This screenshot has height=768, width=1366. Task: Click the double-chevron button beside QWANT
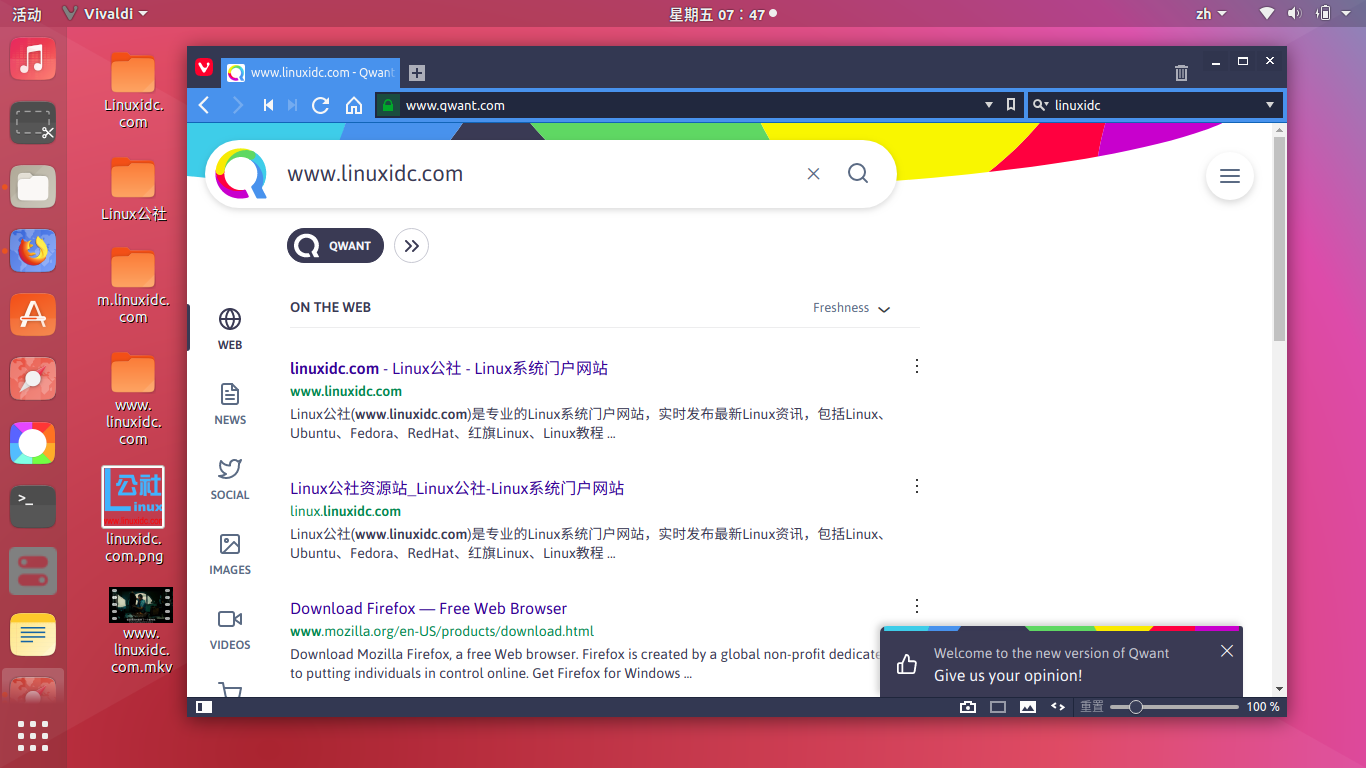(411, 246)
